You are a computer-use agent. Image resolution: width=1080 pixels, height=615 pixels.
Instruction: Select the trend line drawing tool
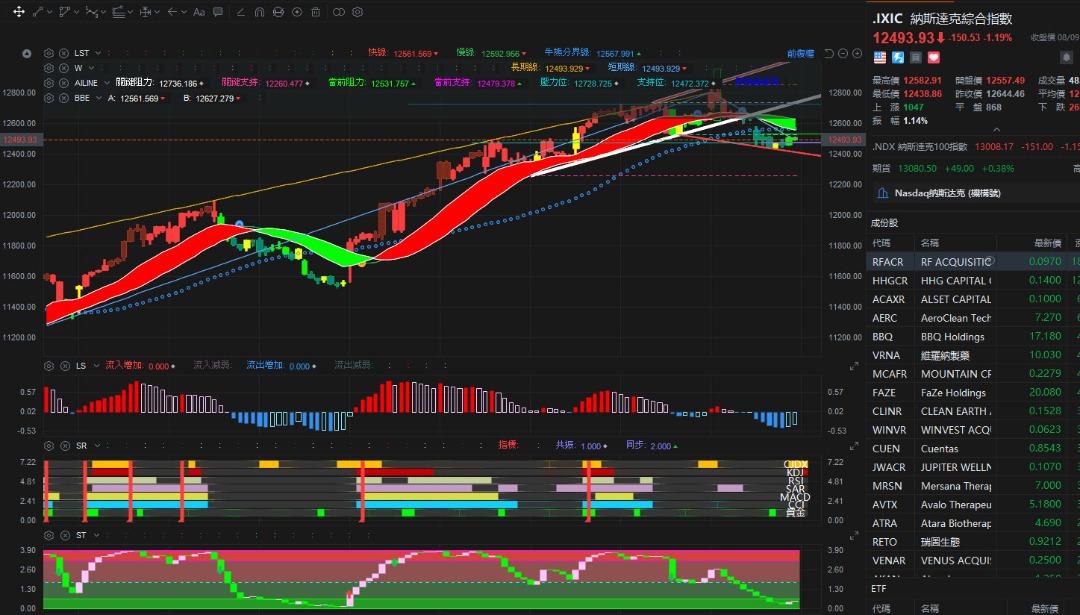click(39, 12)
